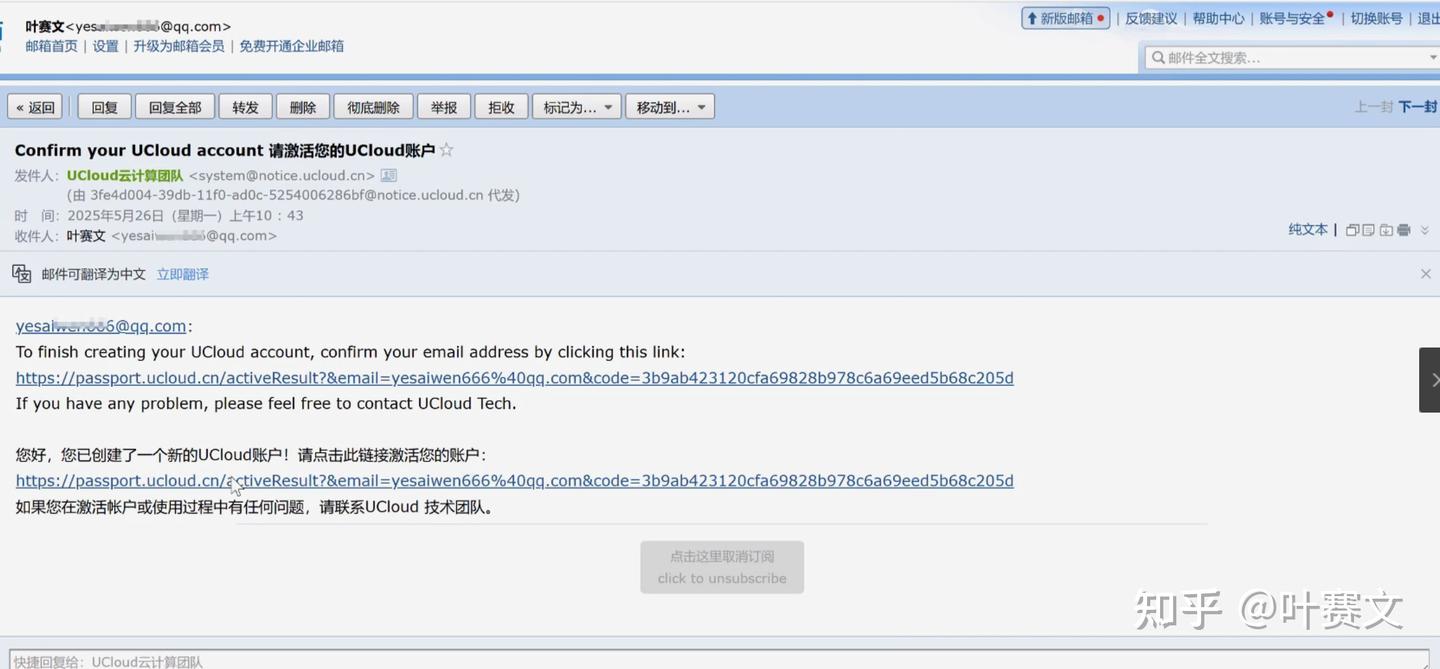Screen dimensions: 1440x669
Task: Click the 拒收 button
Action: coord(501,107)
